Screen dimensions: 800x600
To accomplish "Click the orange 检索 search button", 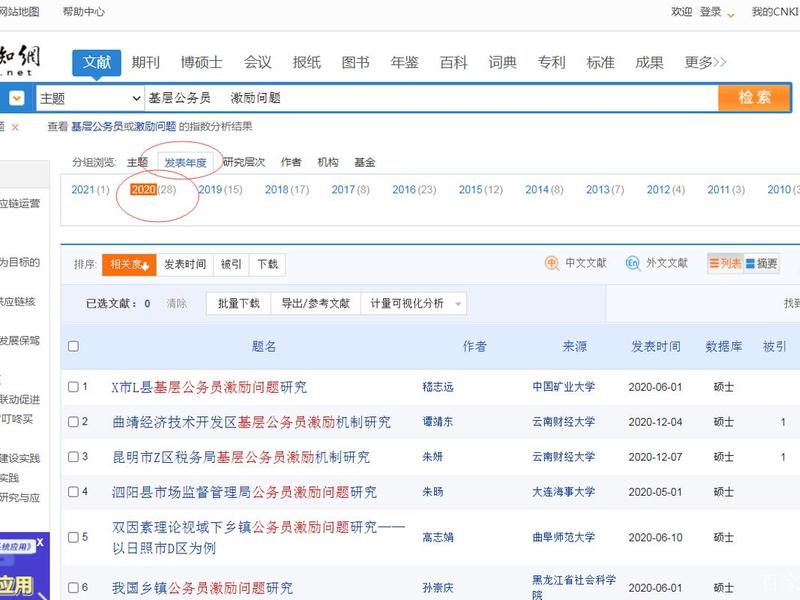I will point(754,97).
